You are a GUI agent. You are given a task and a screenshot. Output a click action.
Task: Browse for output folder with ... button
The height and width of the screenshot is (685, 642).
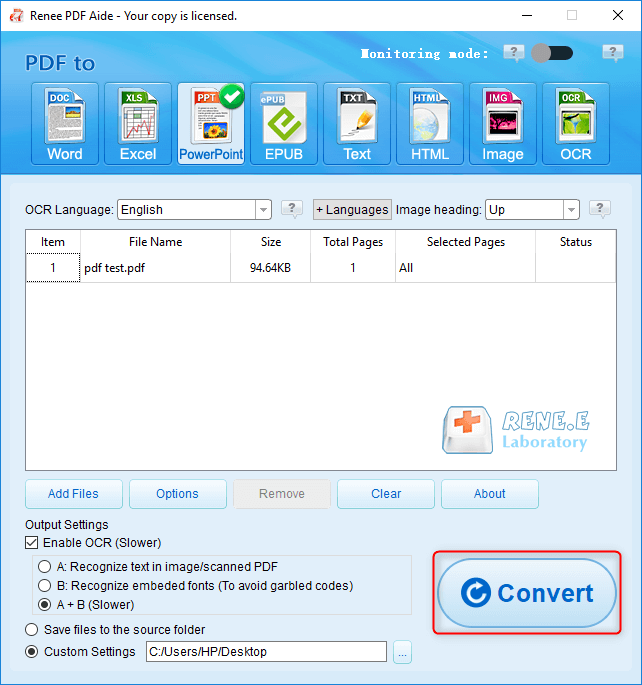pos(402,652)
